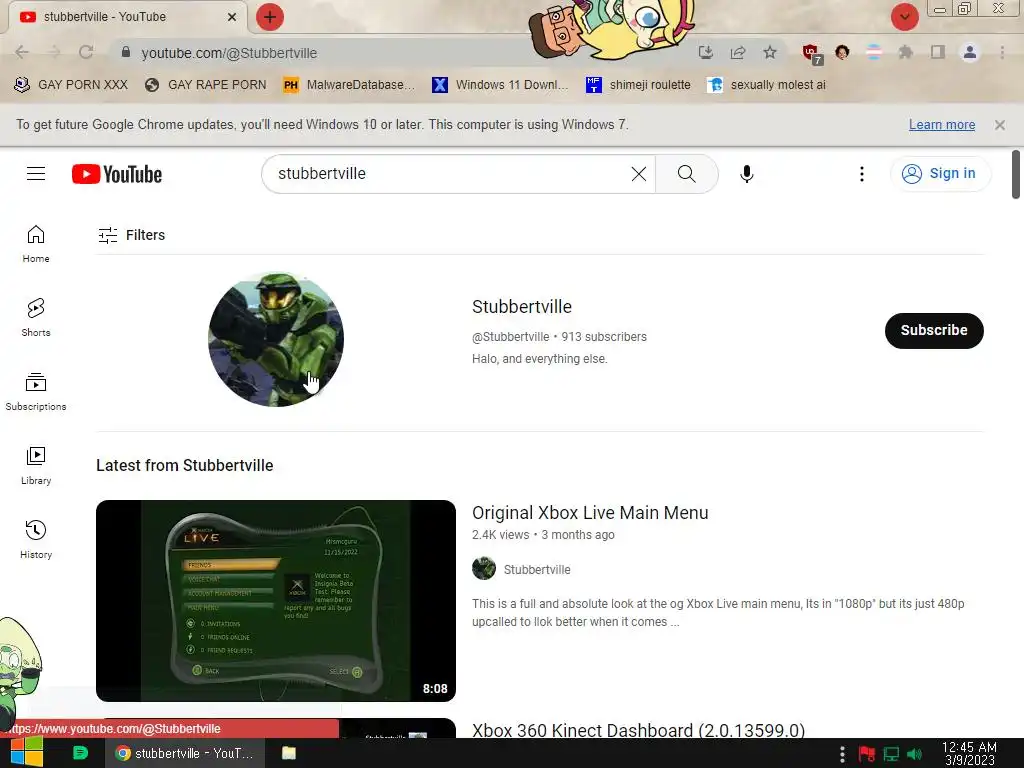Open History in the sidebar

pos(36,540)
